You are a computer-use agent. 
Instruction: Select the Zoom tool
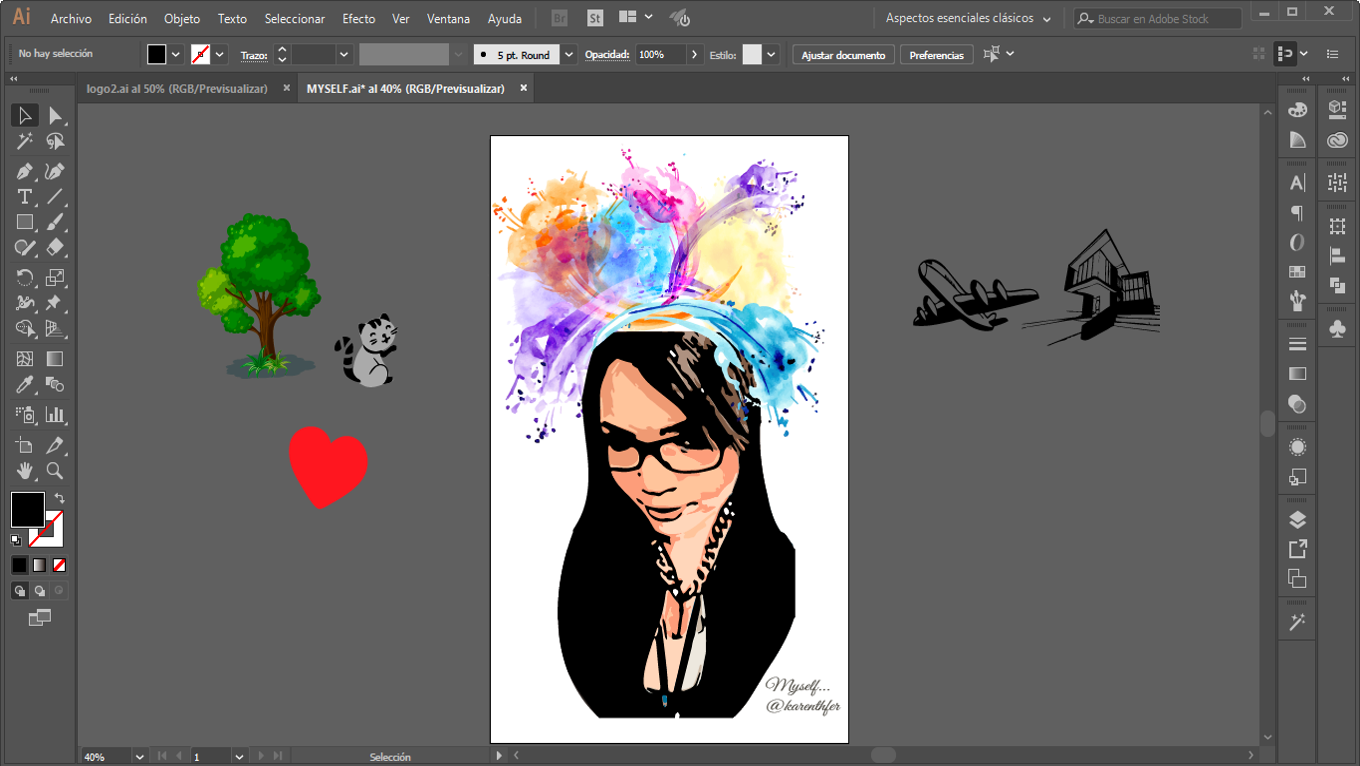point(55,470)
